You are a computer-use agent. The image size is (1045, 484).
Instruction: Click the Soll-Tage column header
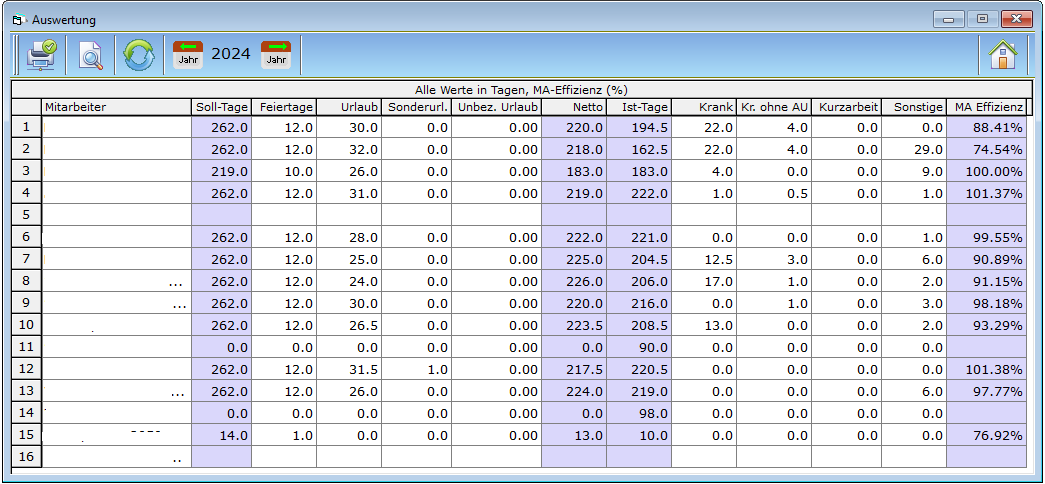point(221,107)
